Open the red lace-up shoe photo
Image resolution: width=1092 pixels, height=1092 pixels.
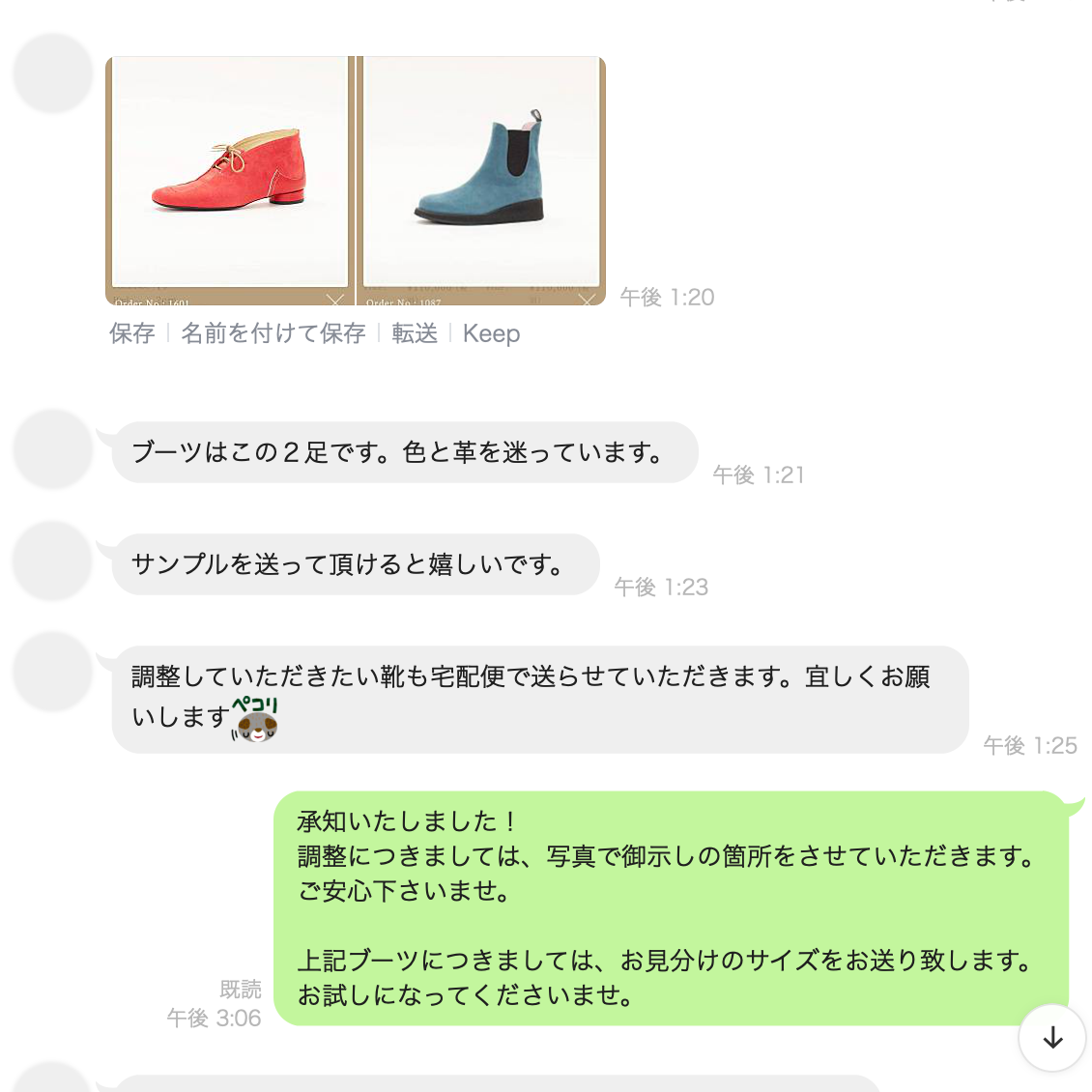[x=227, y=181]
